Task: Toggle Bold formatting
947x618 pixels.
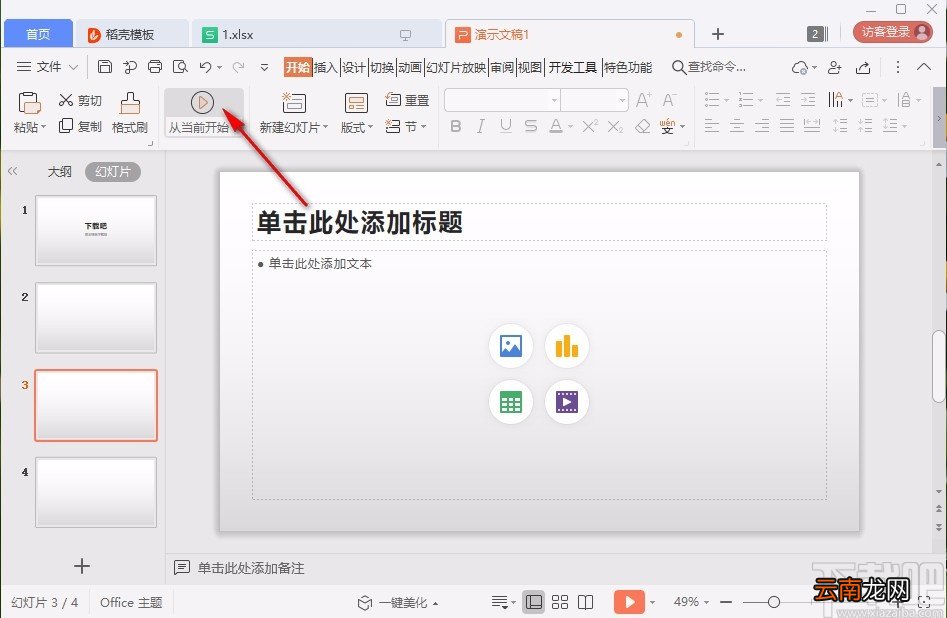Action: click(x=456, y=126)
